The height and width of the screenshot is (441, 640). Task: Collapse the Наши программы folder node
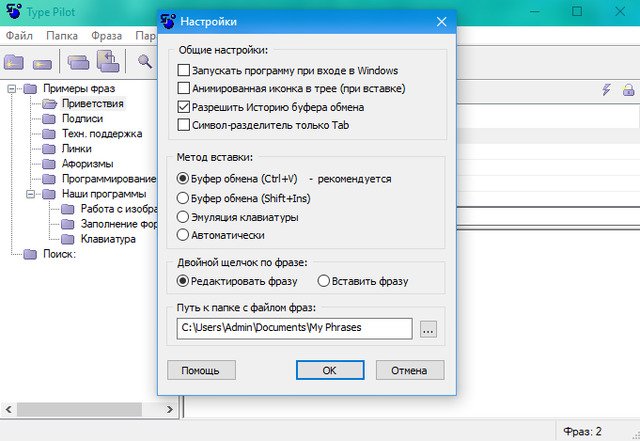33,194
